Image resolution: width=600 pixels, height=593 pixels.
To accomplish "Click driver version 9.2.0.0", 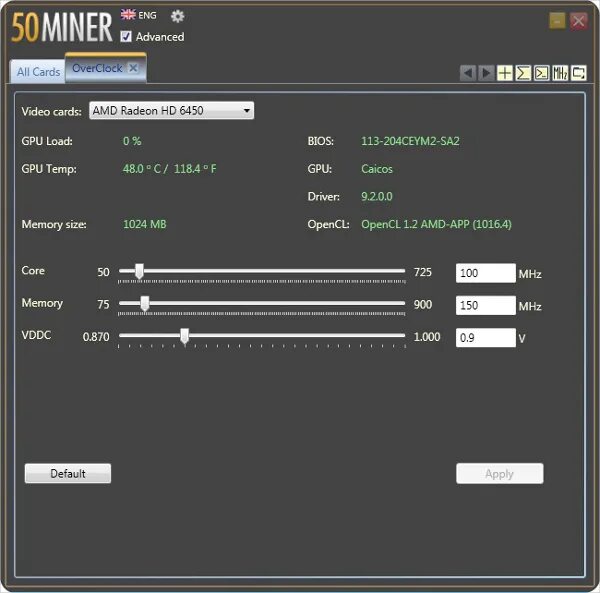I will tap(377, 197).
